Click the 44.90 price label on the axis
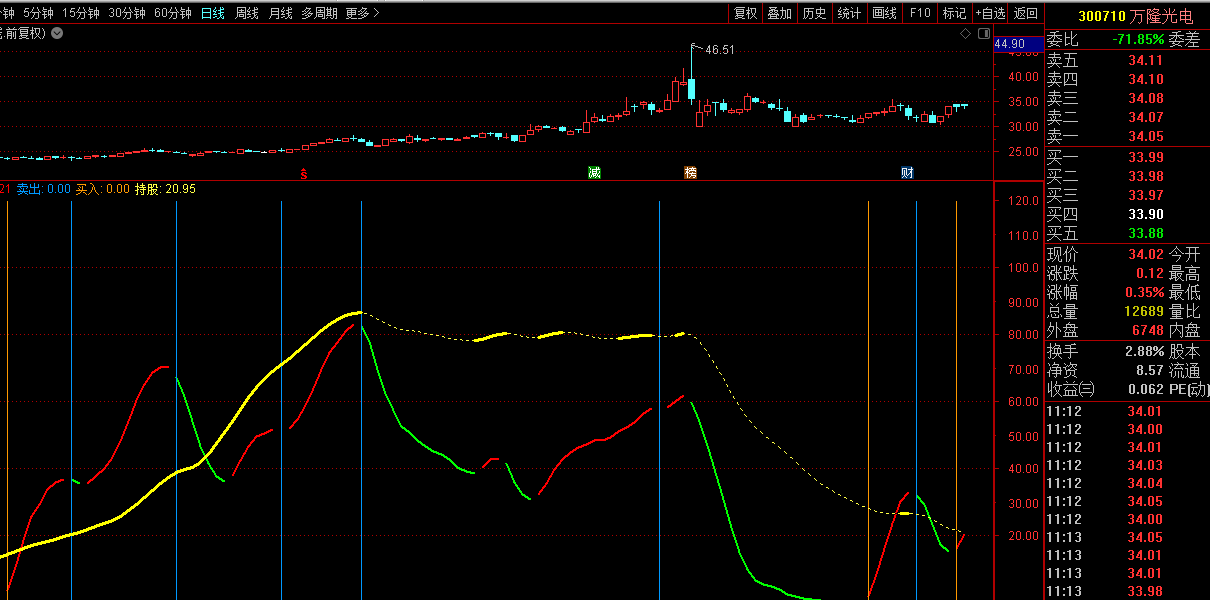The height and width of the screenshot is (600, 1210). (x=1009, y=44)
